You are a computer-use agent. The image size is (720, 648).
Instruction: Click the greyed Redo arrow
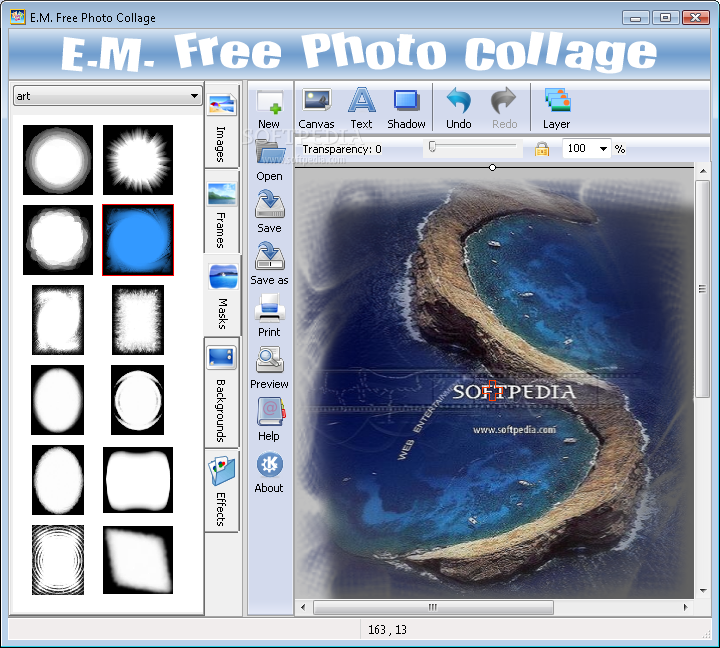504,101
